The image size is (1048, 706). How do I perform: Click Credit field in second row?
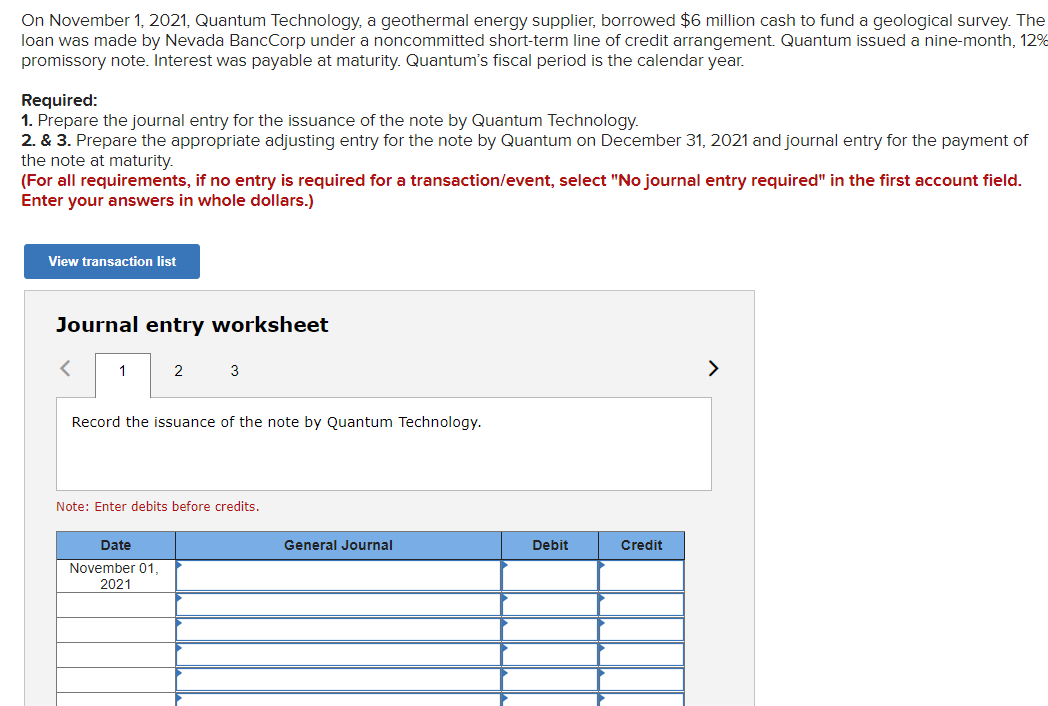click(x=642, y=604)
